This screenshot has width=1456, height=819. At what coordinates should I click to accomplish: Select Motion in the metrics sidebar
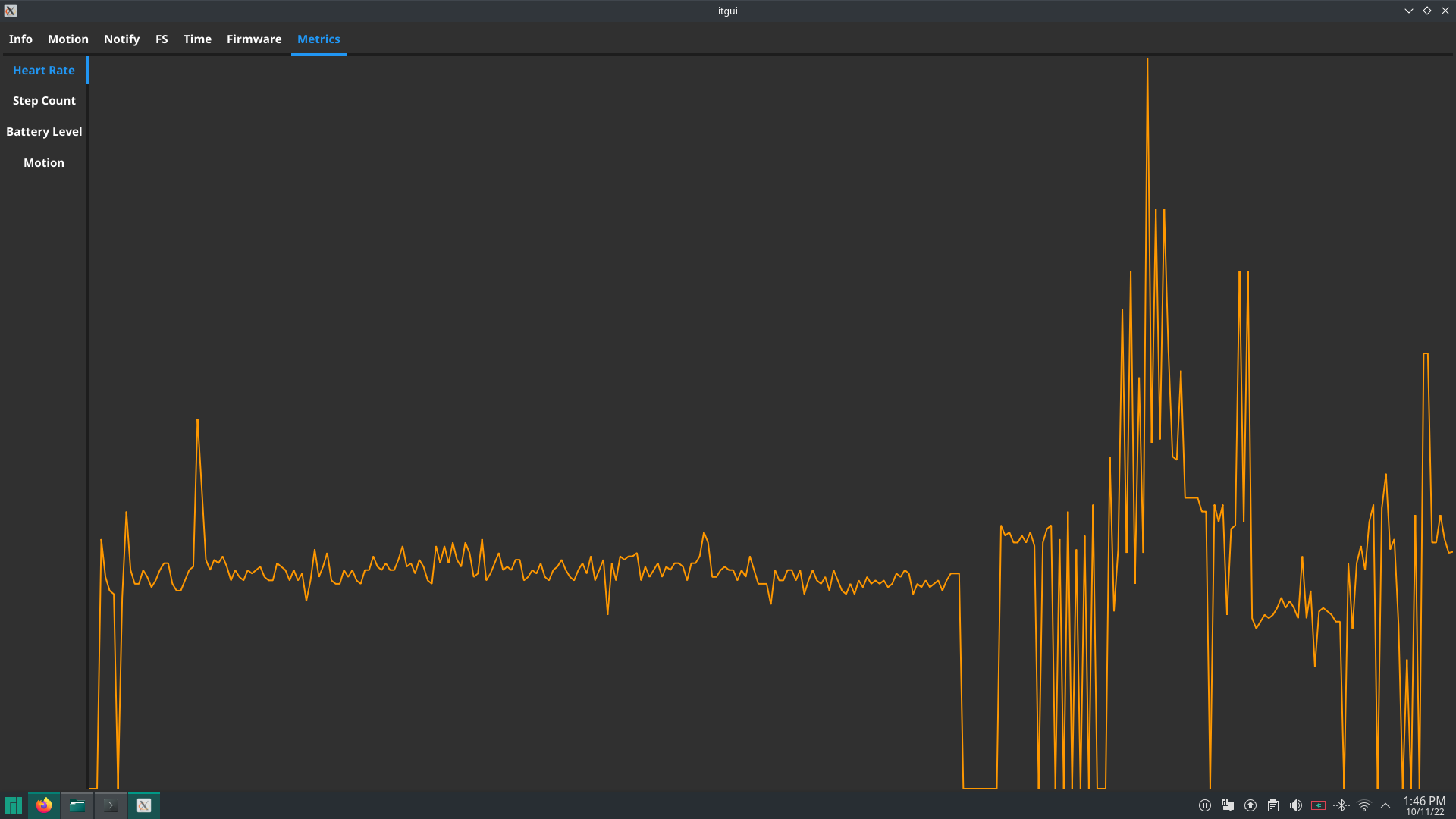[x=44, y=163]
